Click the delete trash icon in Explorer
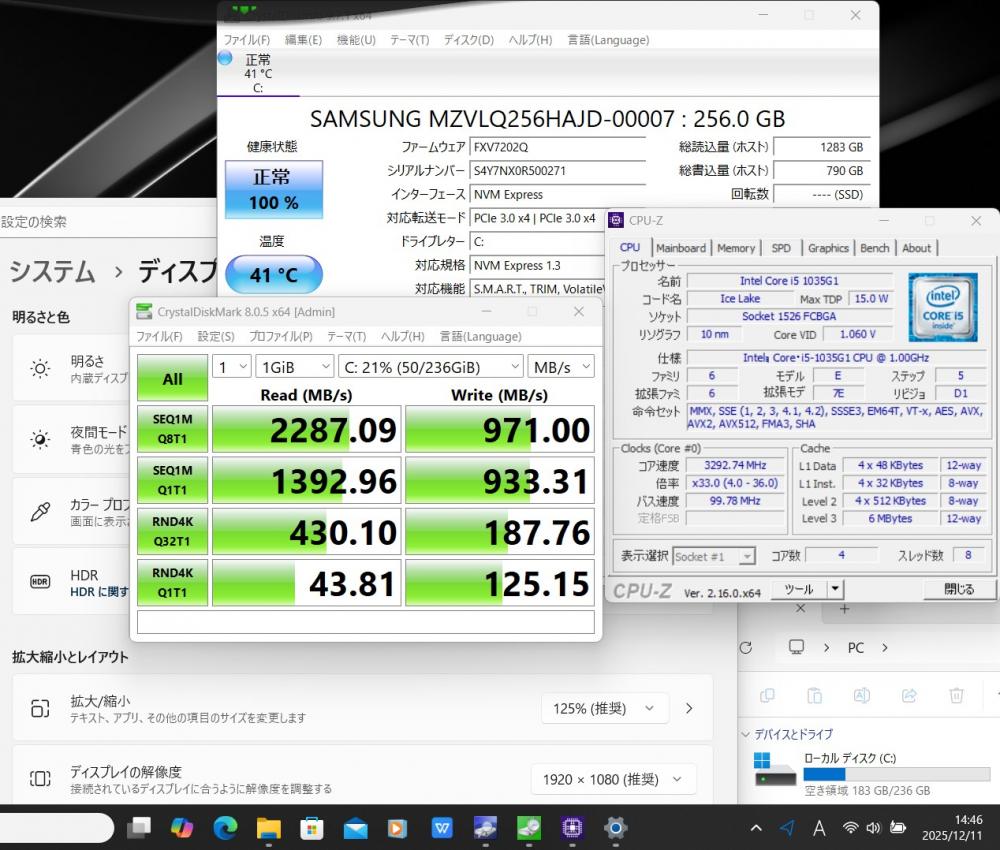1000x850 pixels. [x=956, y=695]
